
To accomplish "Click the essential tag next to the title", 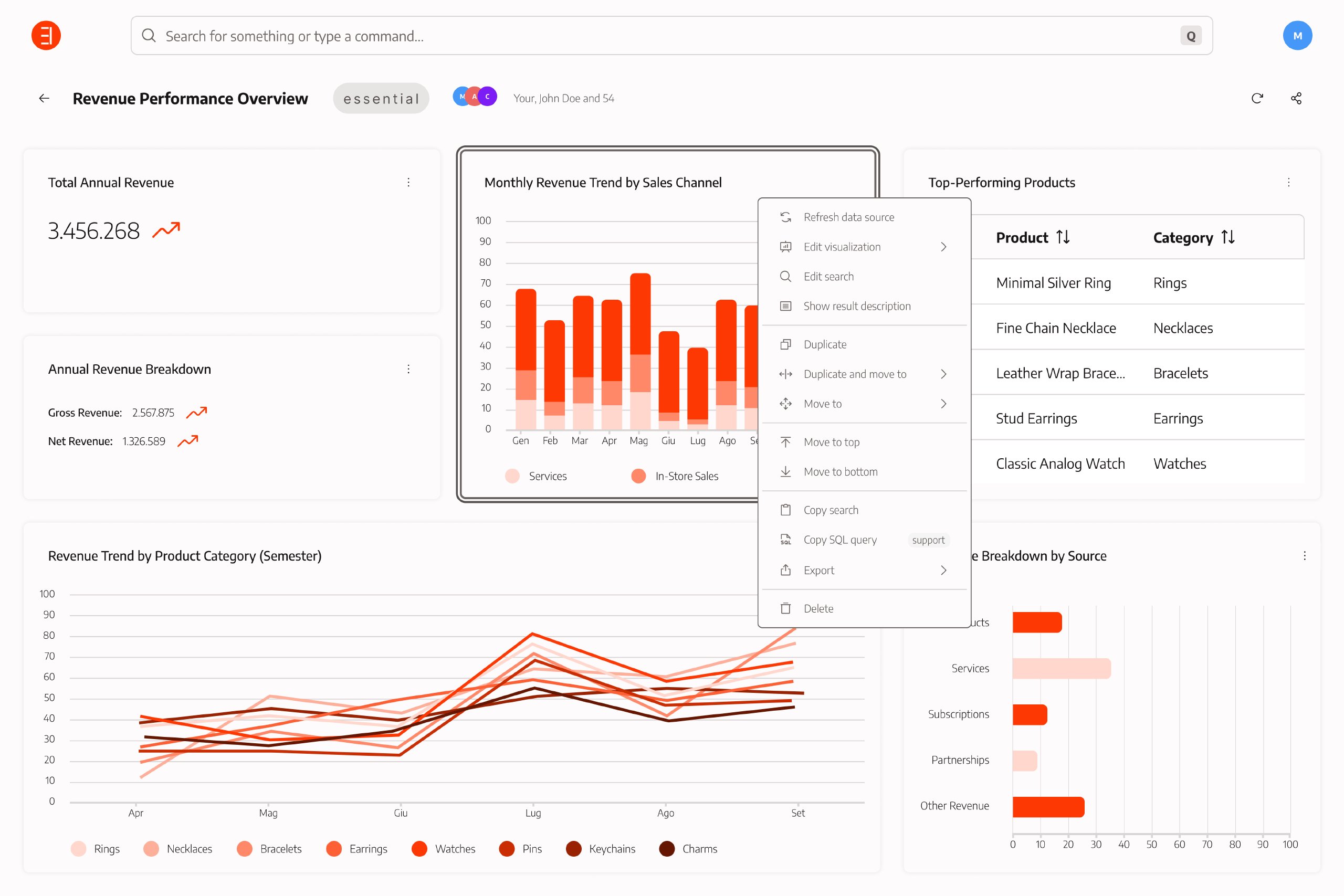I will pyautogui.click(x=381, y=98).
